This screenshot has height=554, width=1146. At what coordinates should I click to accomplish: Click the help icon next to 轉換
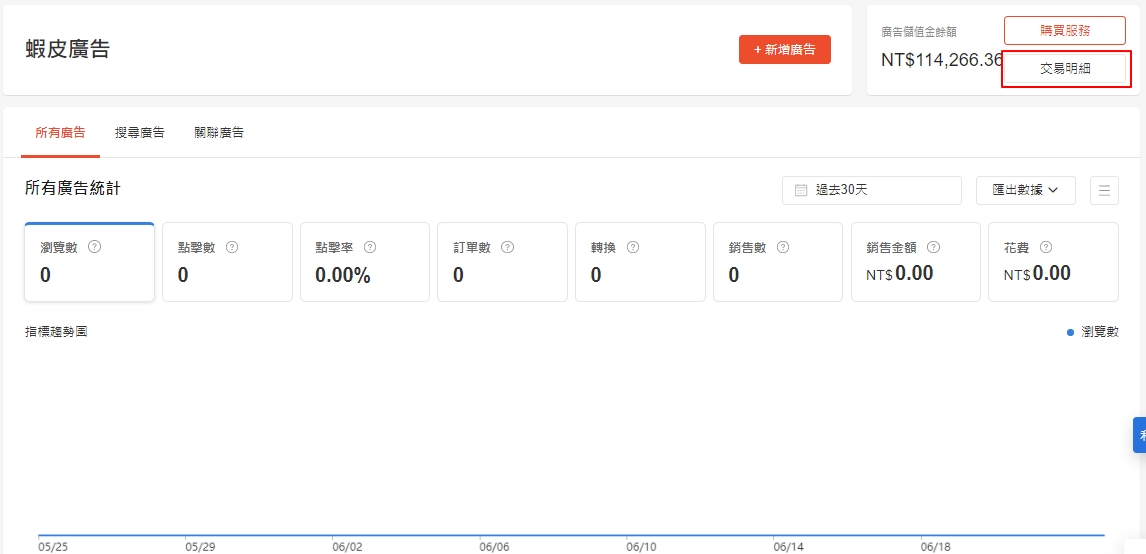click(633, 247)
